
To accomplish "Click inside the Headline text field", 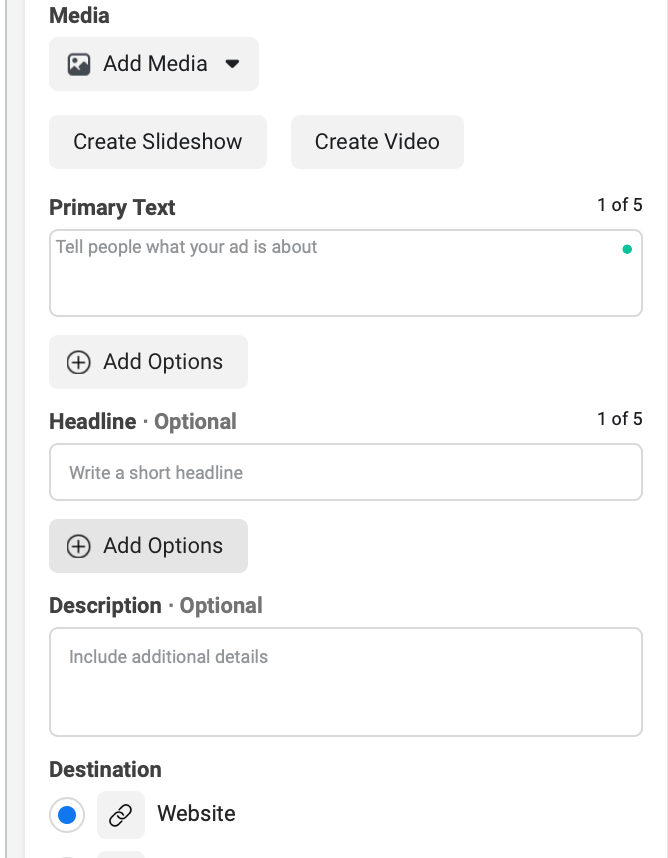I will [x=345, y=471].
